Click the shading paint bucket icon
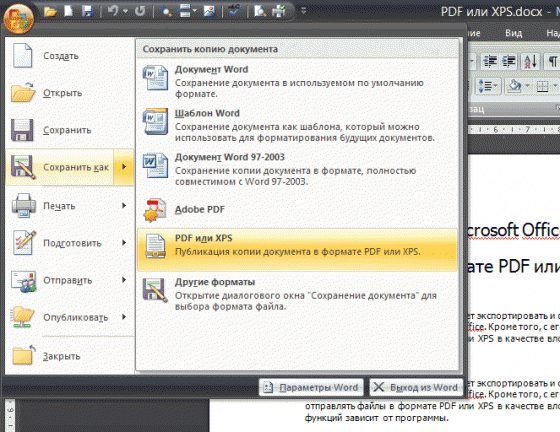The height and width of the screenshot is (432, 560). click(515, 86)
